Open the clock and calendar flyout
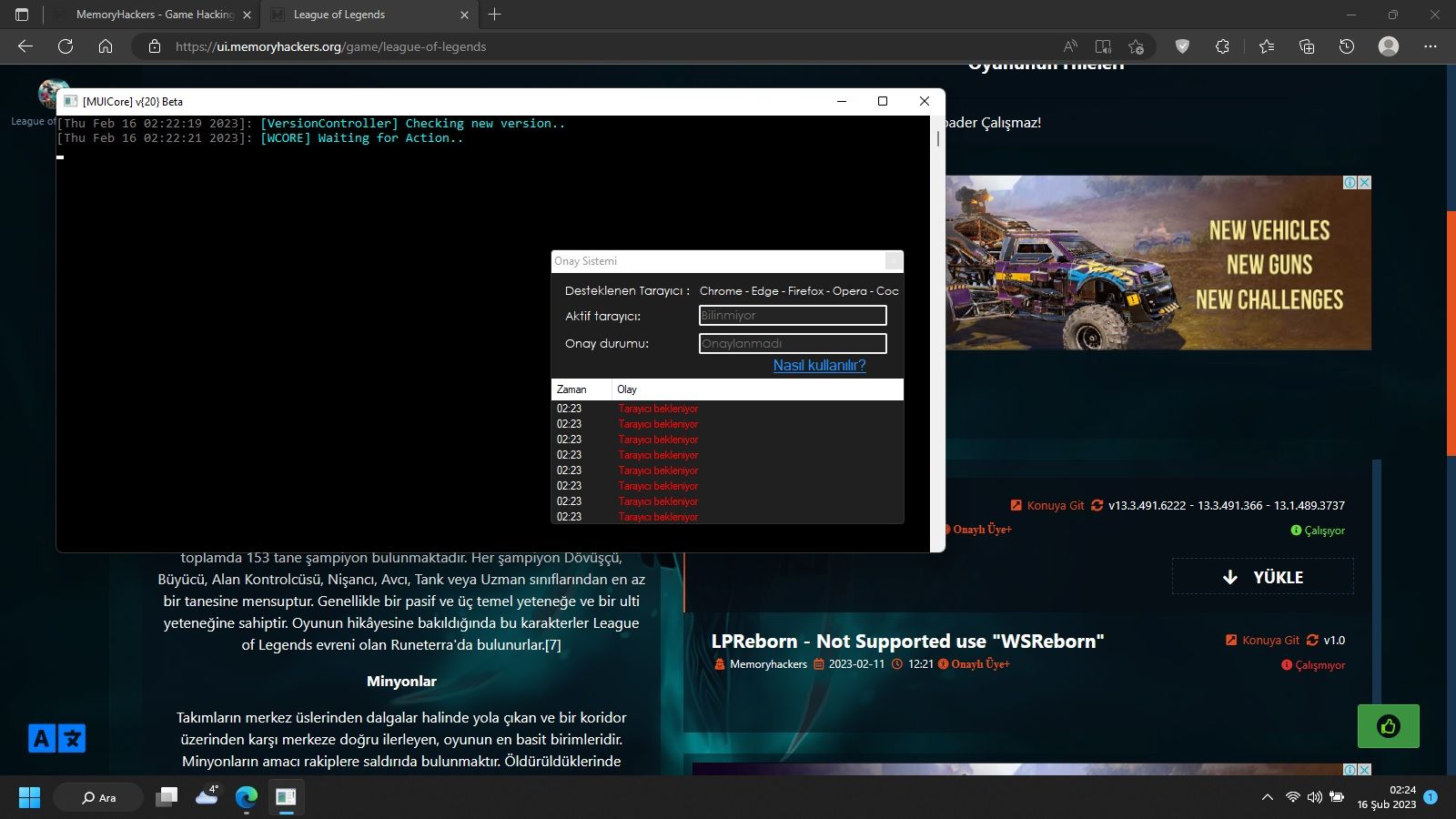 coord(1386,797)
